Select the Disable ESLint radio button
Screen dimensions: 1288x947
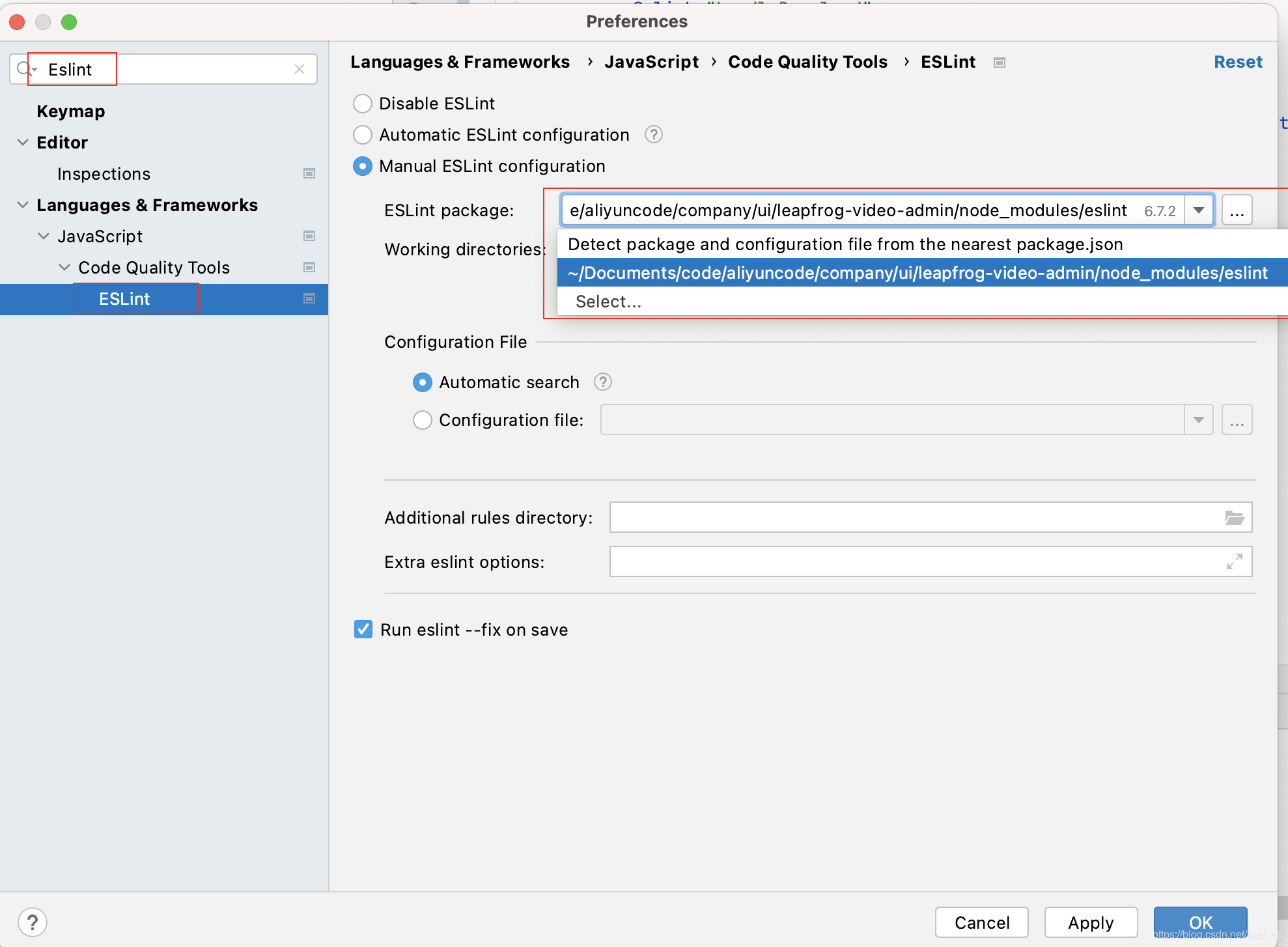[363, 103]
